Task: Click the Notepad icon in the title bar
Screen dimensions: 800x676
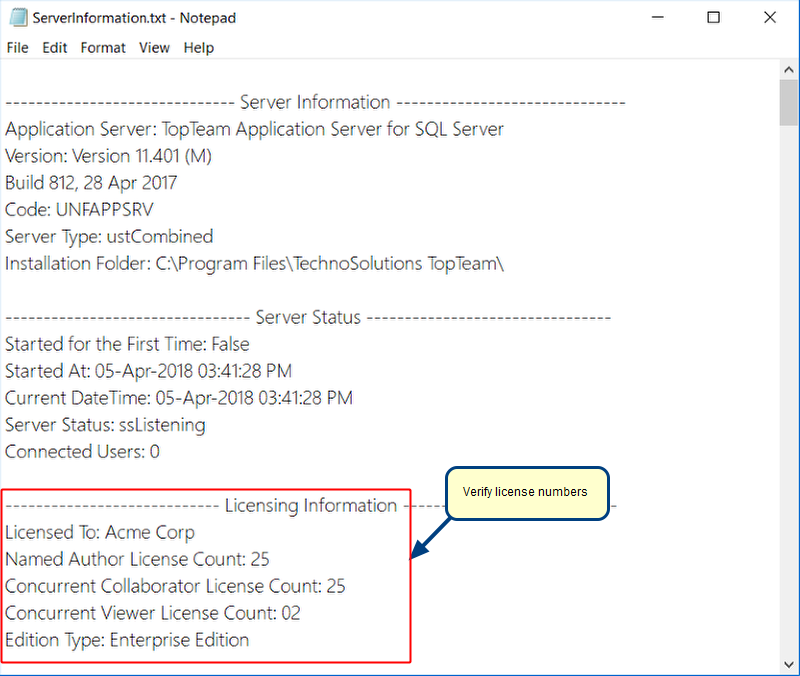Action: click(17, 18)
